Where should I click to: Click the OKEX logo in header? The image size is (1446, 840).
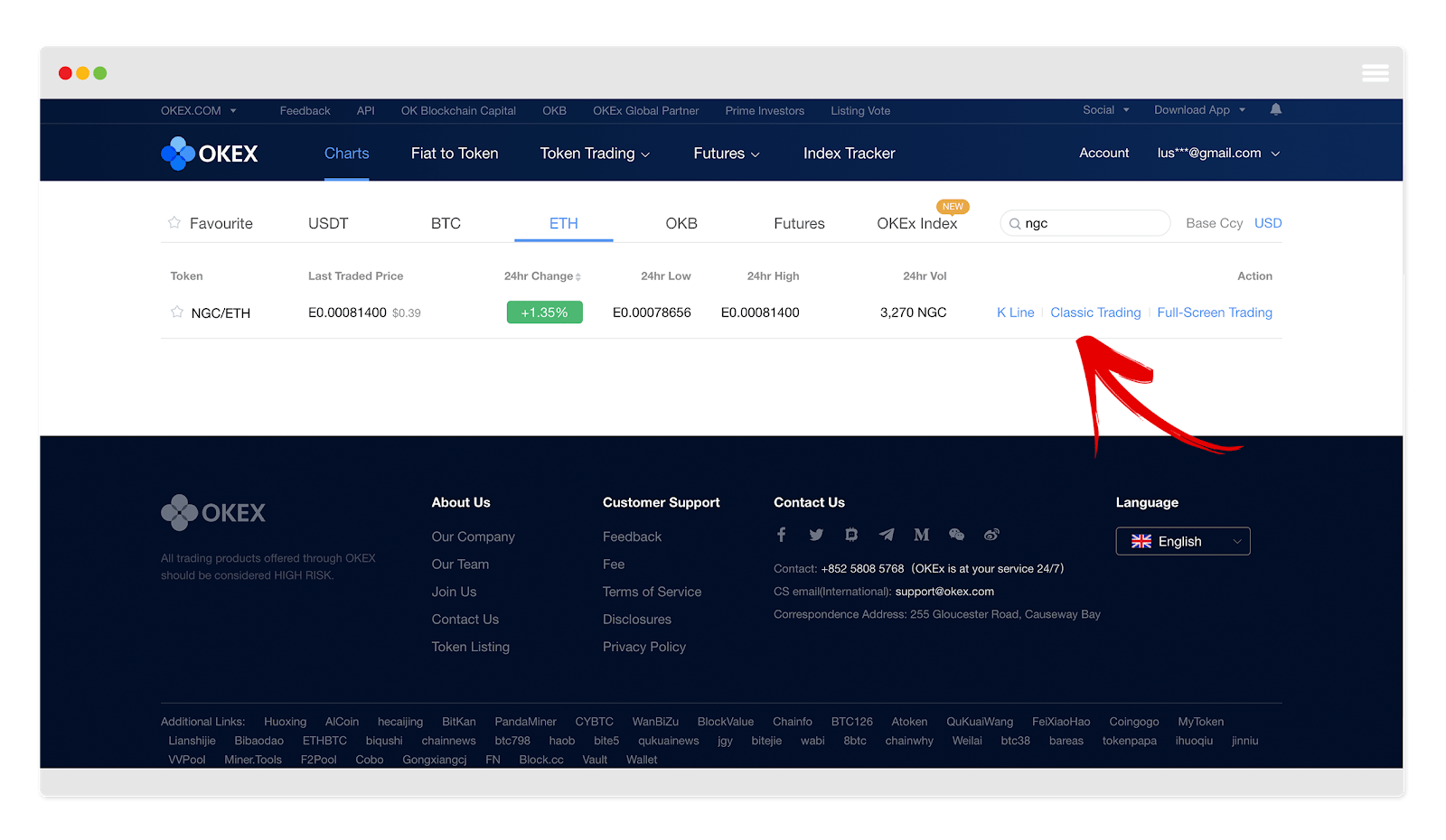(x=210, y=154)
